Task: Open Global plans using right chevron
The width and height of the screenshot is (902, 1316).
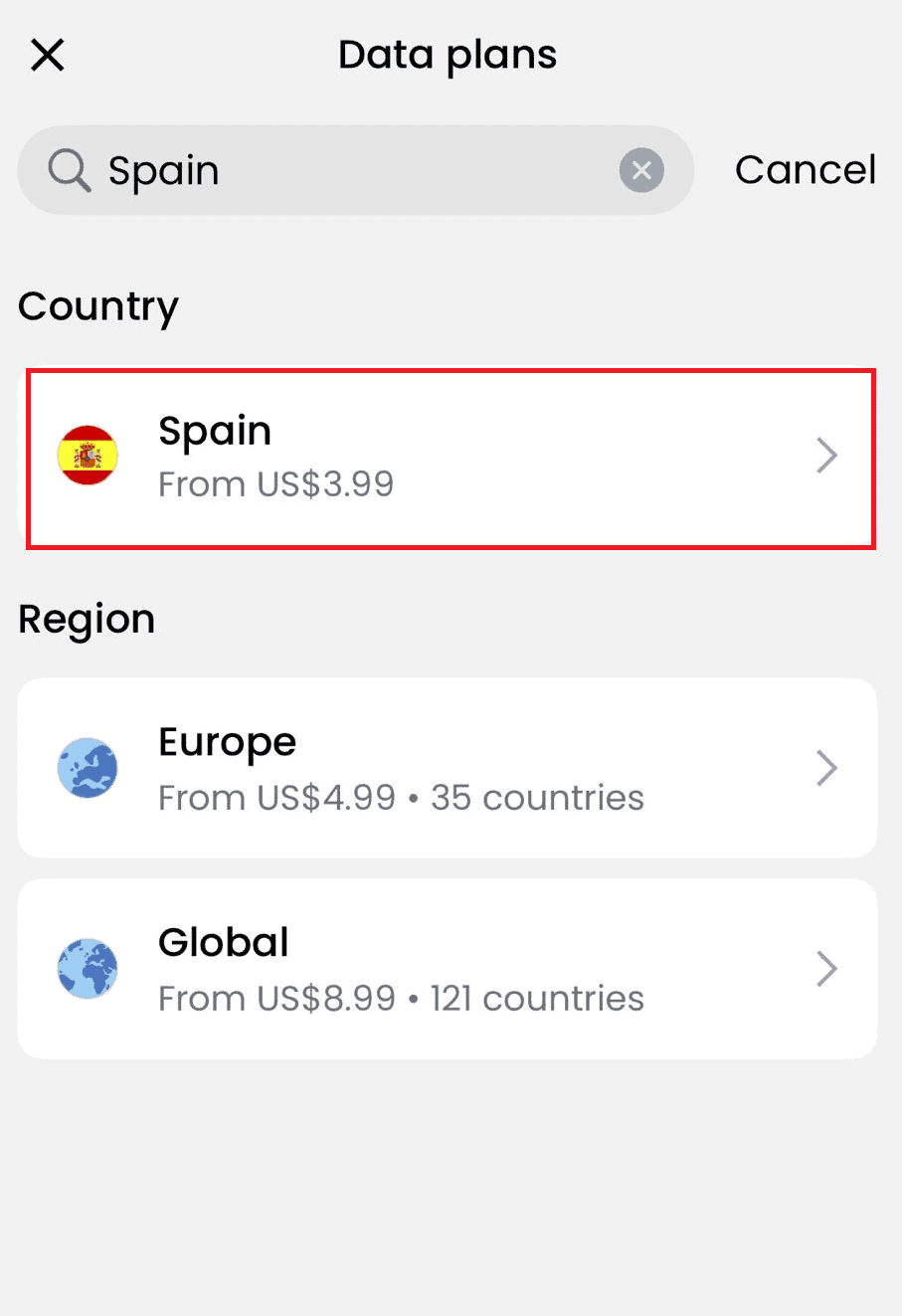Action: [826, 969]
